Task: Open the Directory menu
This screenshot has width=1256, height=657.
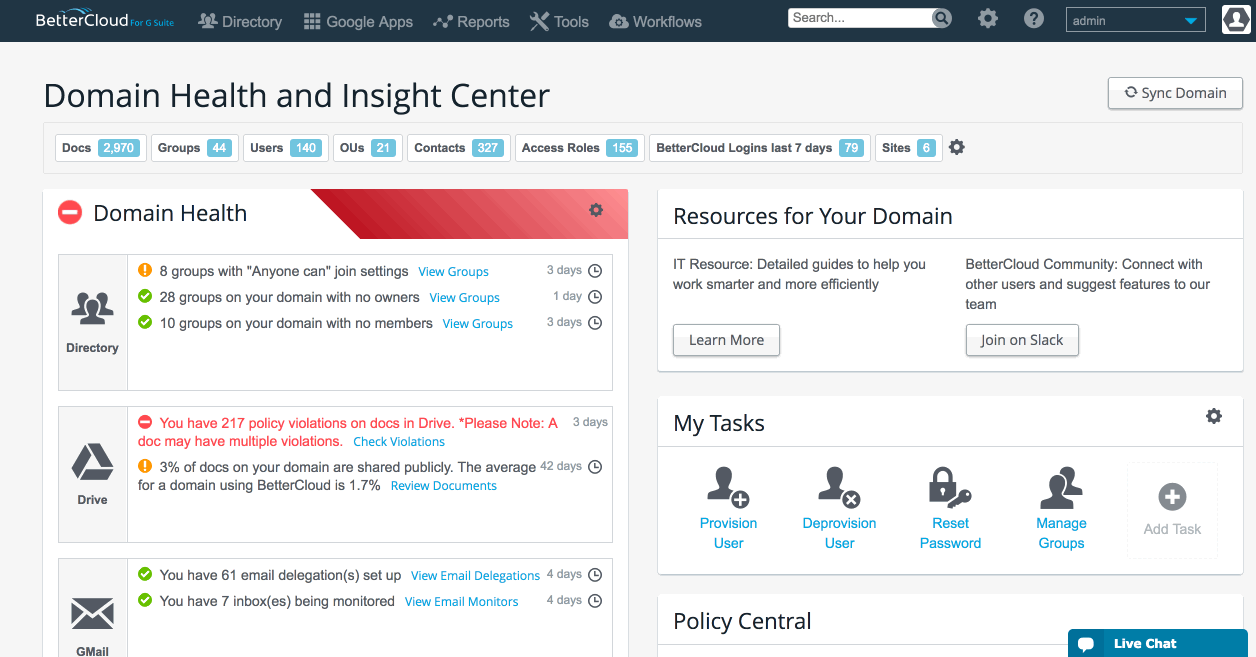Action: pos(240,21)
